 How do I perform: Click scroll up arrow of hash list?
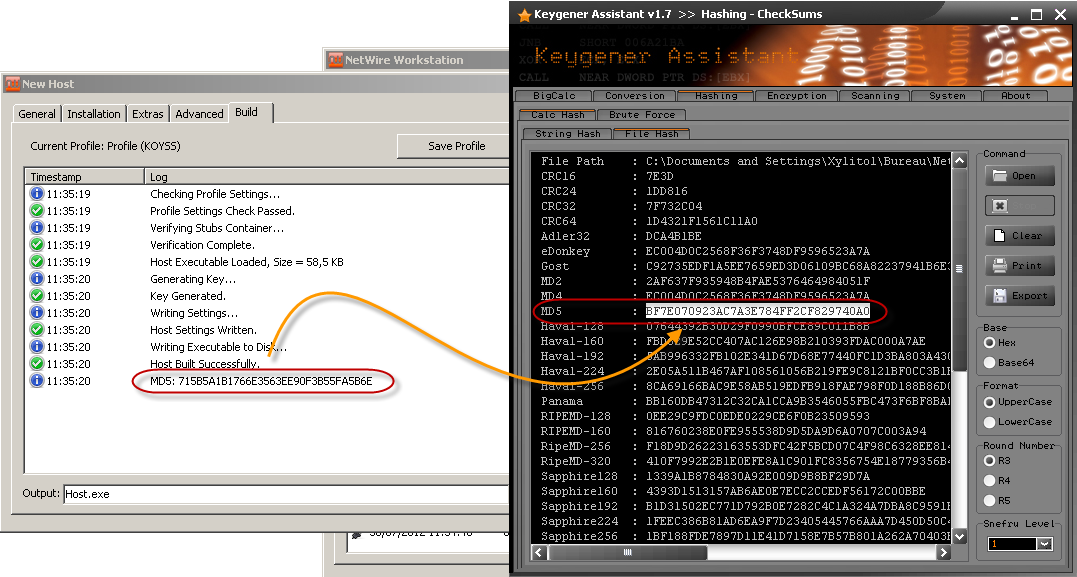coord(960,161)
